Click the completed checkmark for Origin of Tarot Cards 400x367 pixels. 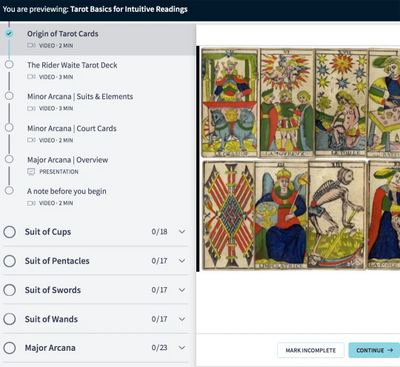tap(9, 33)
